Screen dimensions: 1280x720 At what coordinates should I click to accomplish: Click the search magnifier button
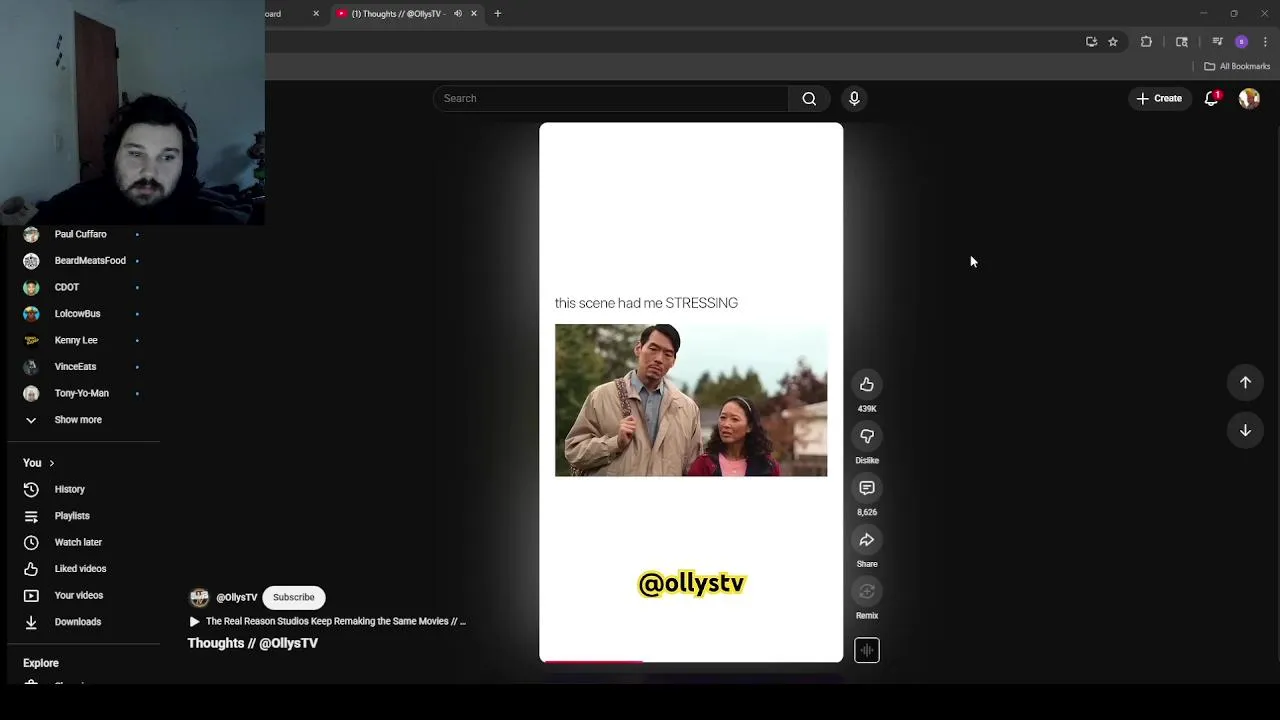click(x=809, y=98)
